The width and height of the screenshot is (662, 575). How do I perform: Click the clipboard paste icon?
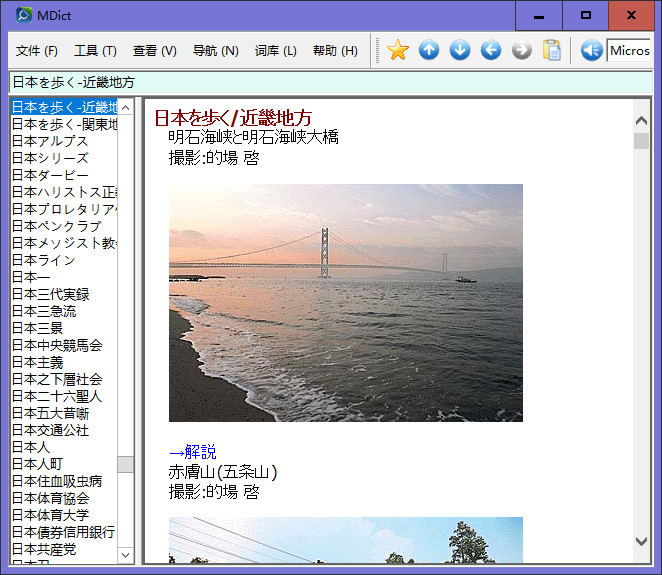(x=552, y=50)
